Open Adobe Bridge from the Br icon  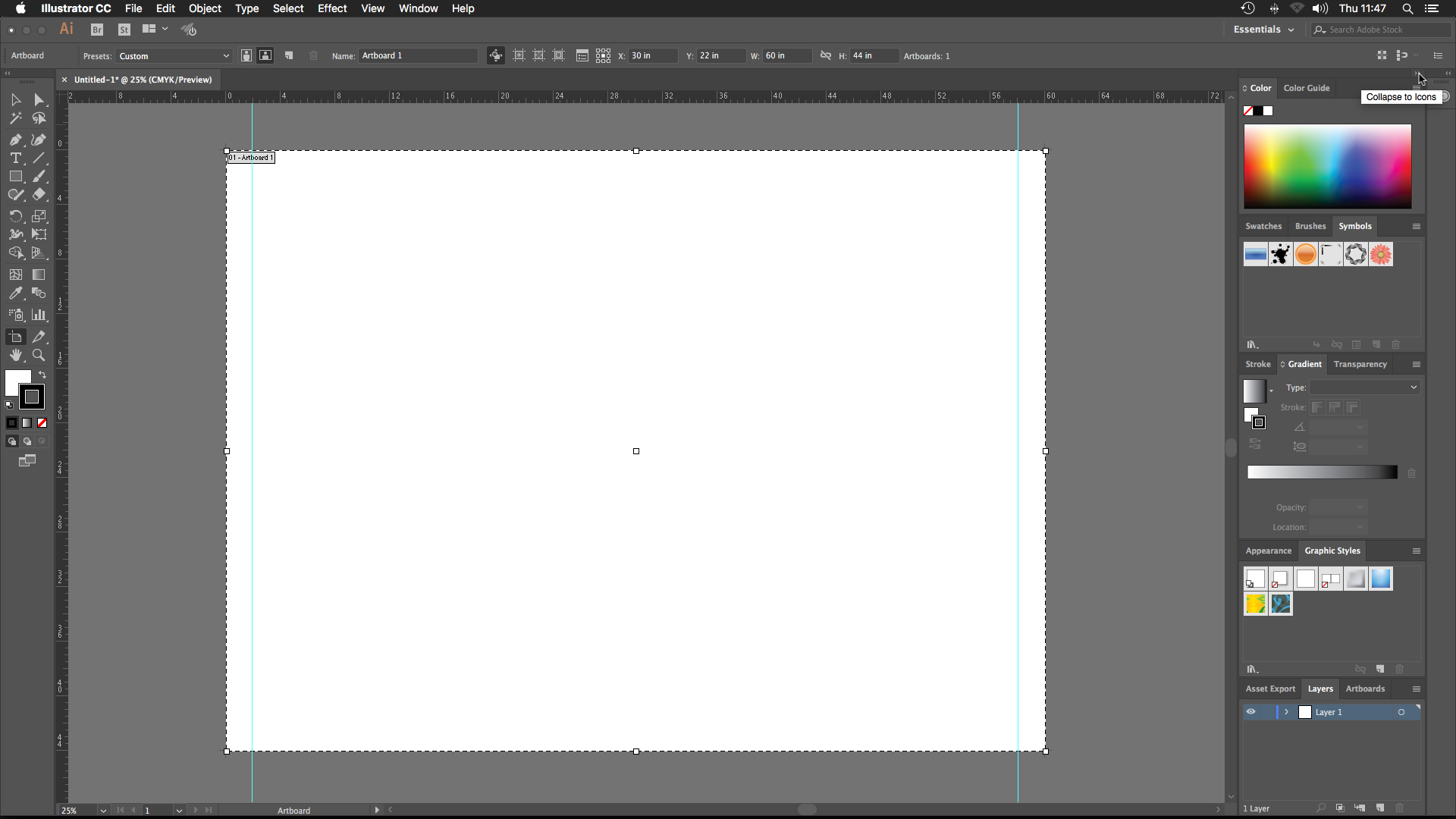pos(97,30)
